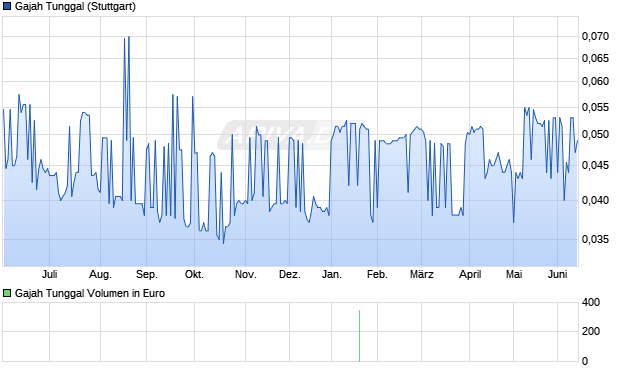Click the 'Mai' month label
620x371 pixels.
(x=514, y=274)
